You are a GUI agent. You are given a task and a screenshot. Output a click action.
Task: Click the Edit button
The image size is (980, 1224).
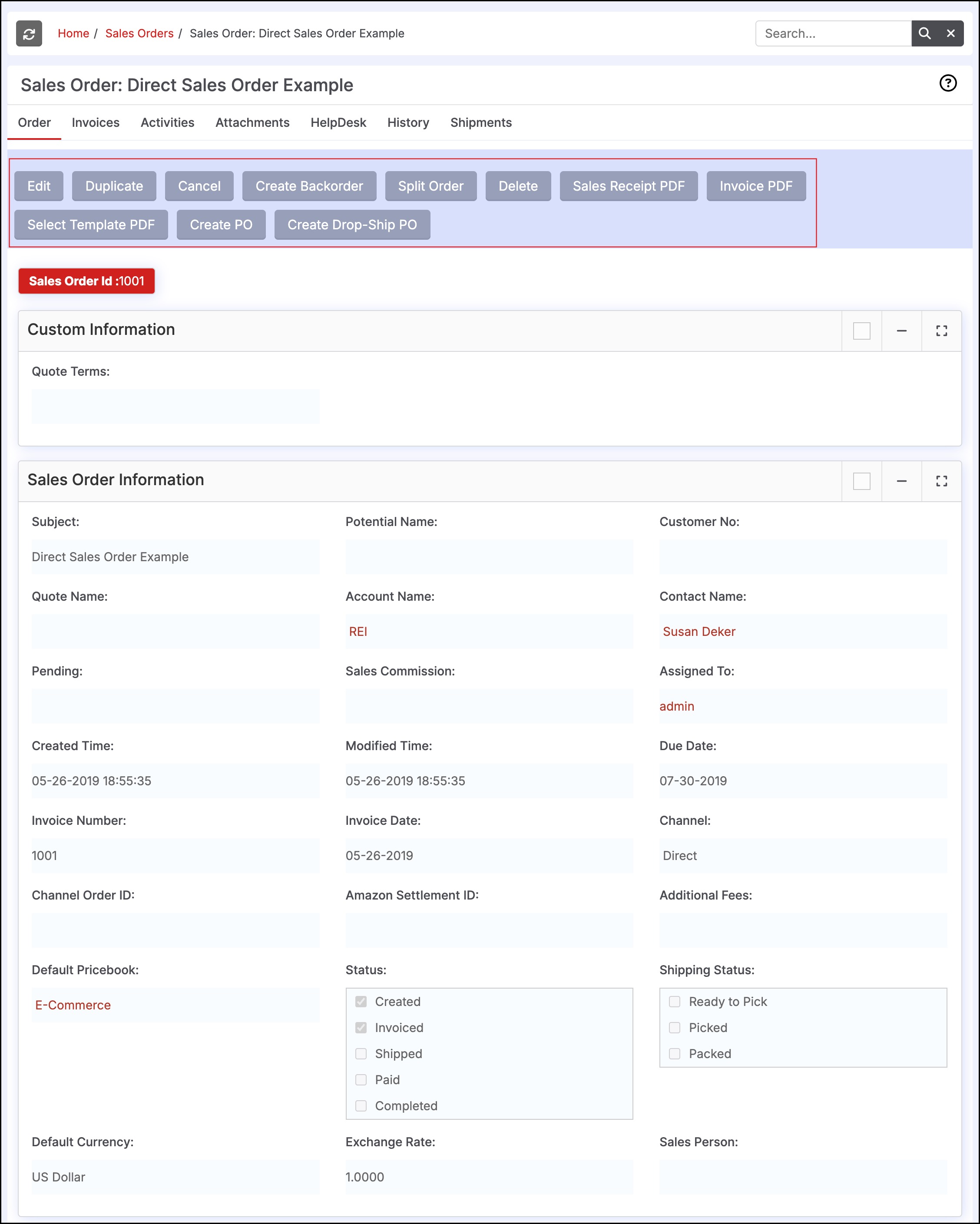(39, 186)
